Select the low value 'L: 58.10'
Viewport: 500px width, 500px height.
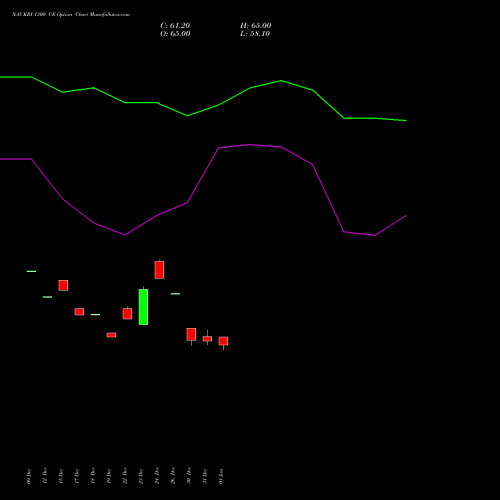click(255, 34)
